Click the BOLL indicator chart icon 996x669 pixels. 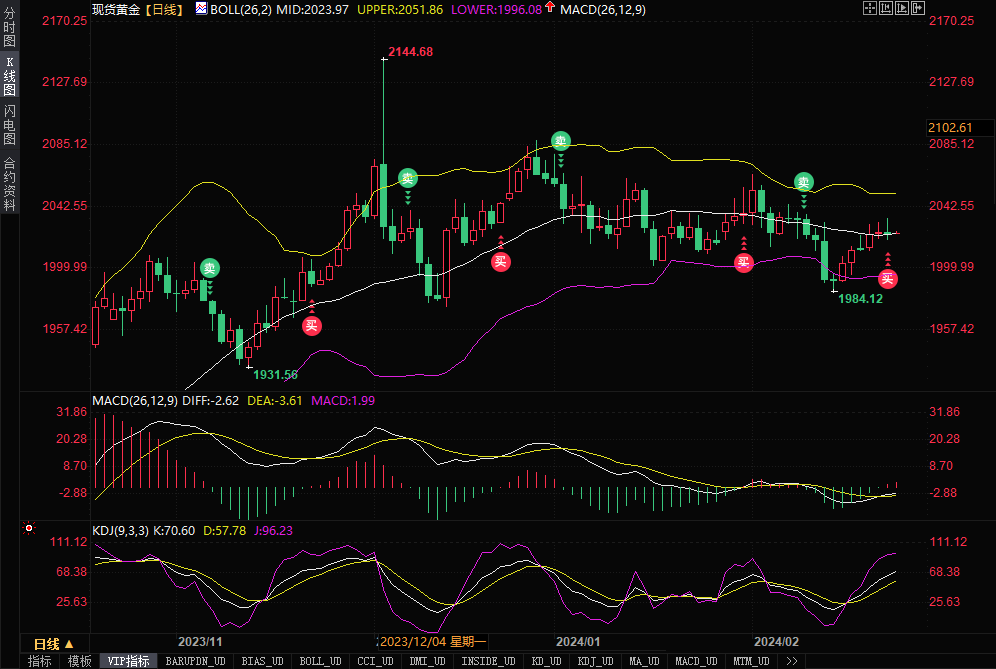click(201, 9)
